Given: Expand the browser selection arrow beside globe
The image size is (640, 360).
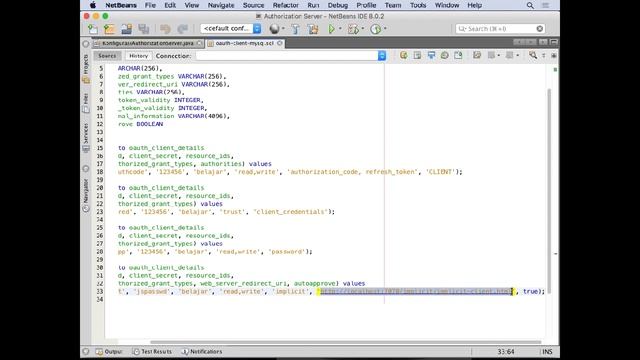Looking at the screenshot, I should click(x=283, y=29).
